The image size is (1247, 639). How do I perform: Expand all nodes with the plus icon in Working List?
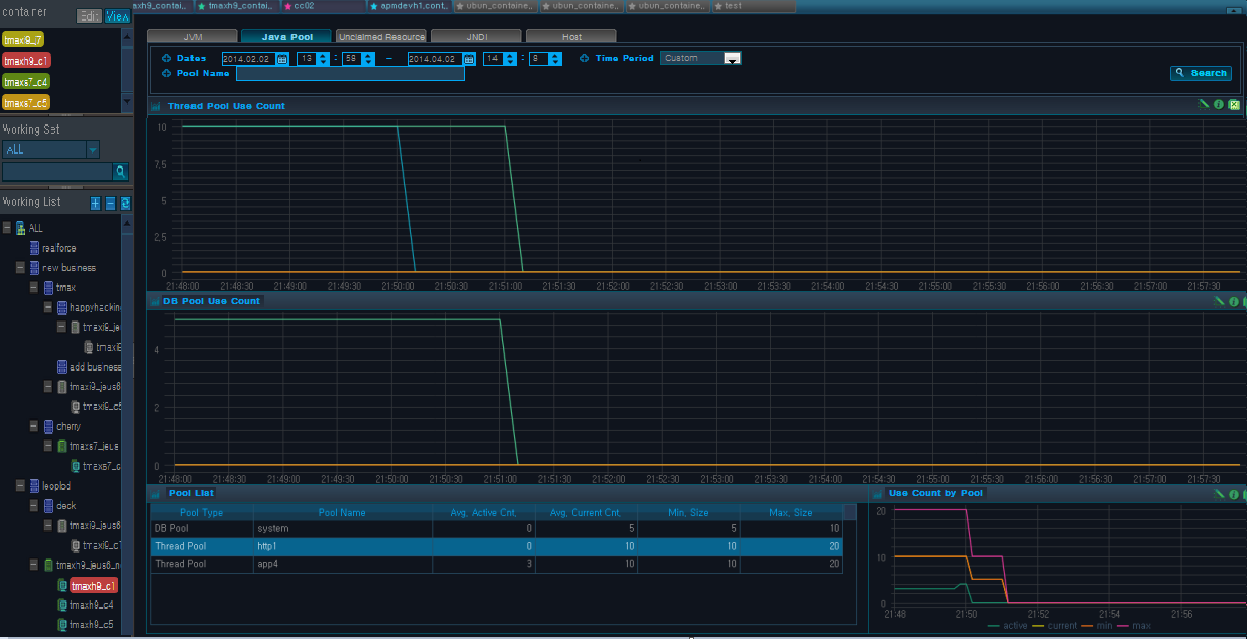click(x=96, y=203)
